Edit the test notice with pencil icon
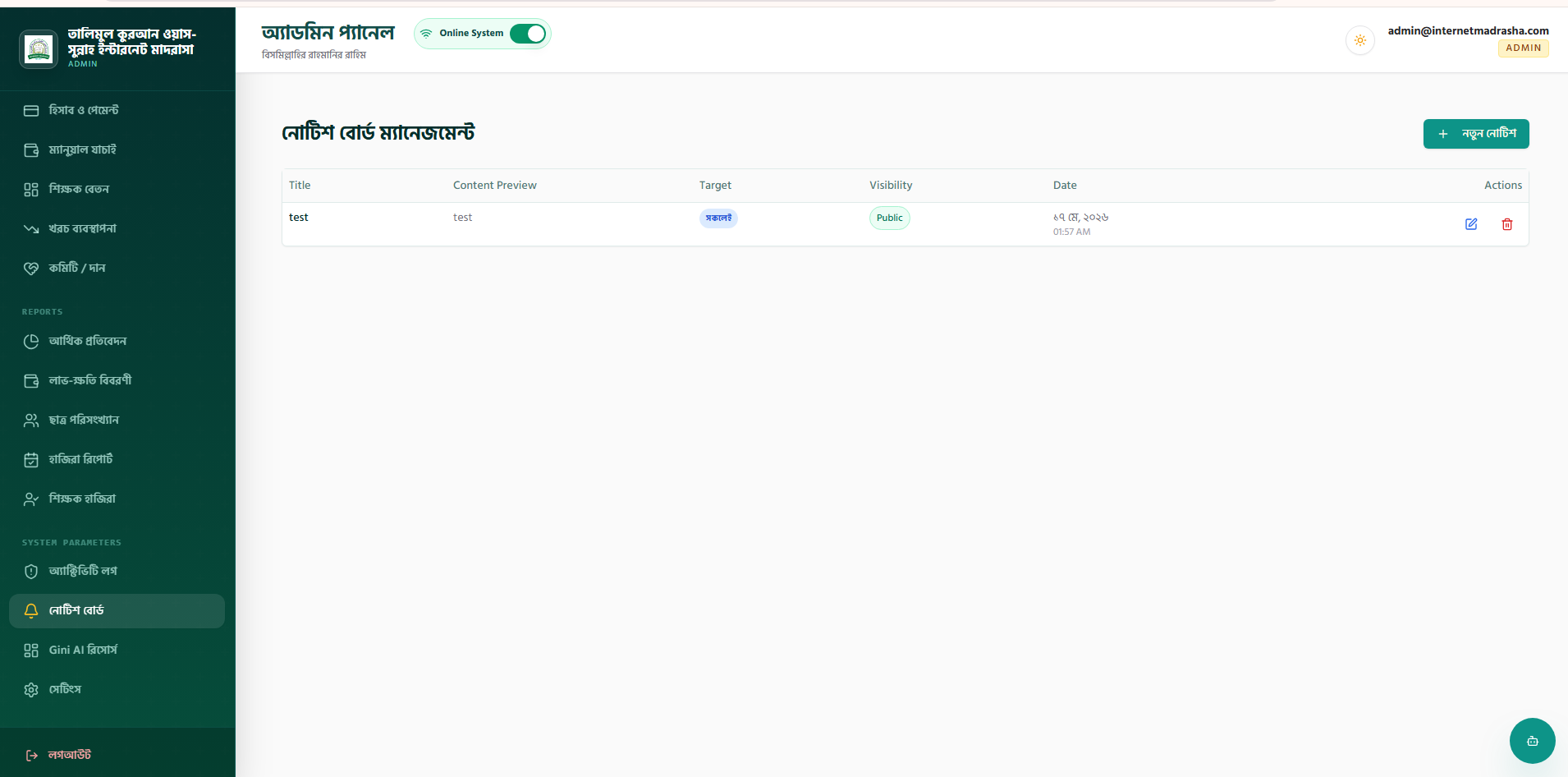 [x=1471, y=224]
